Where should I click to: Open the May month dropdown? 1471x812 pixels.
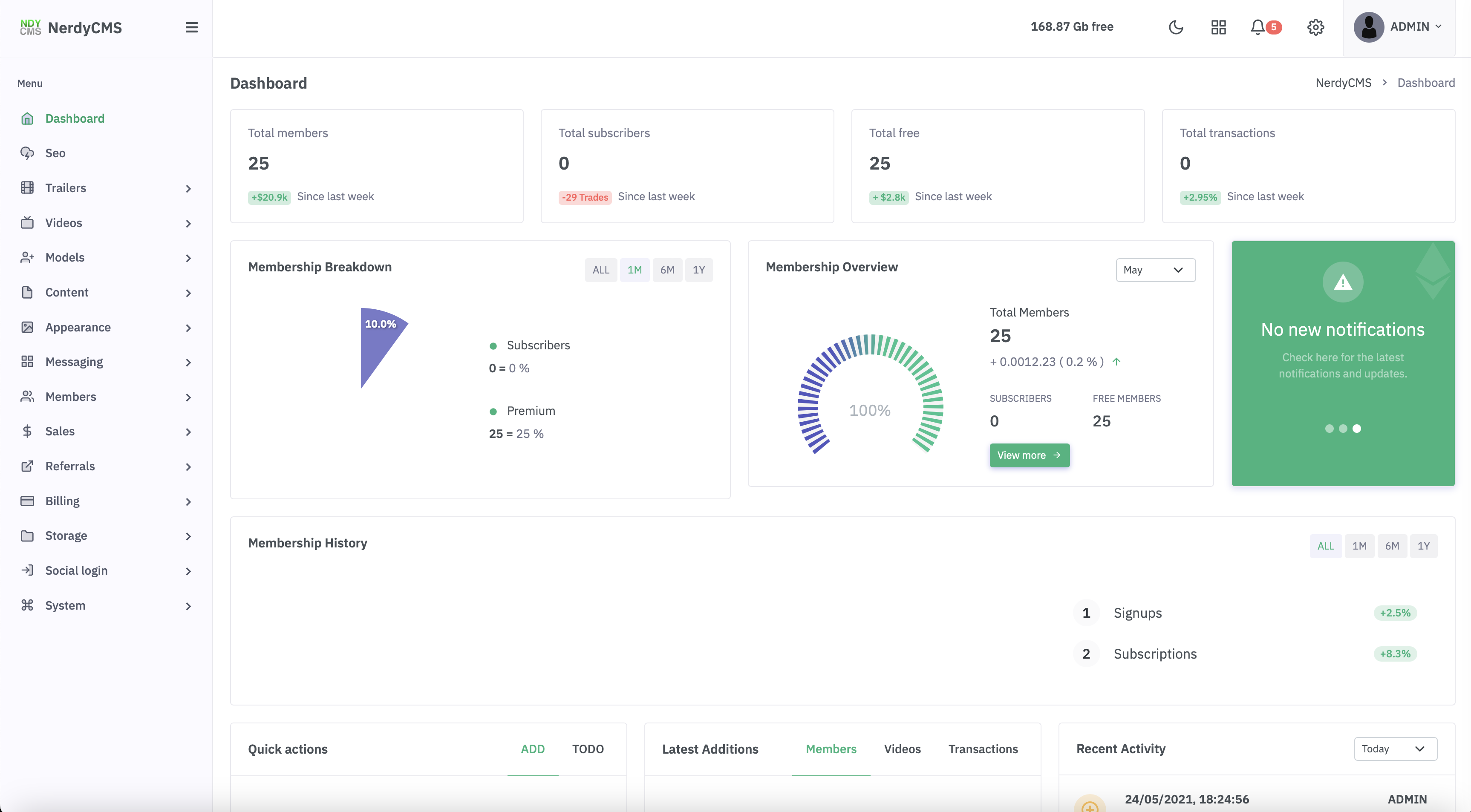[x=1156, y=270]
